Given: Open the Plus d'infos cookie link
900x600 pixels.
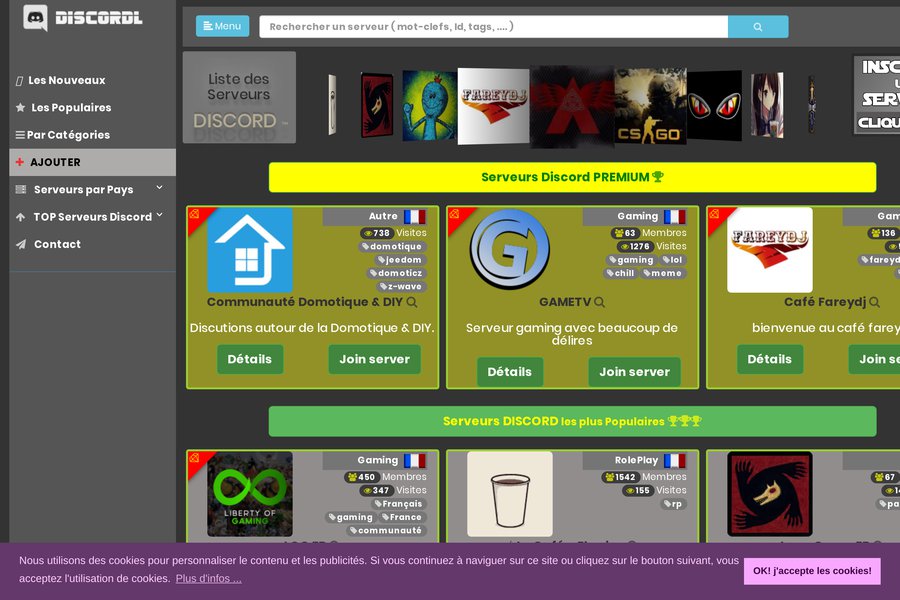Looking at the screenshot, I should [208, 578].
